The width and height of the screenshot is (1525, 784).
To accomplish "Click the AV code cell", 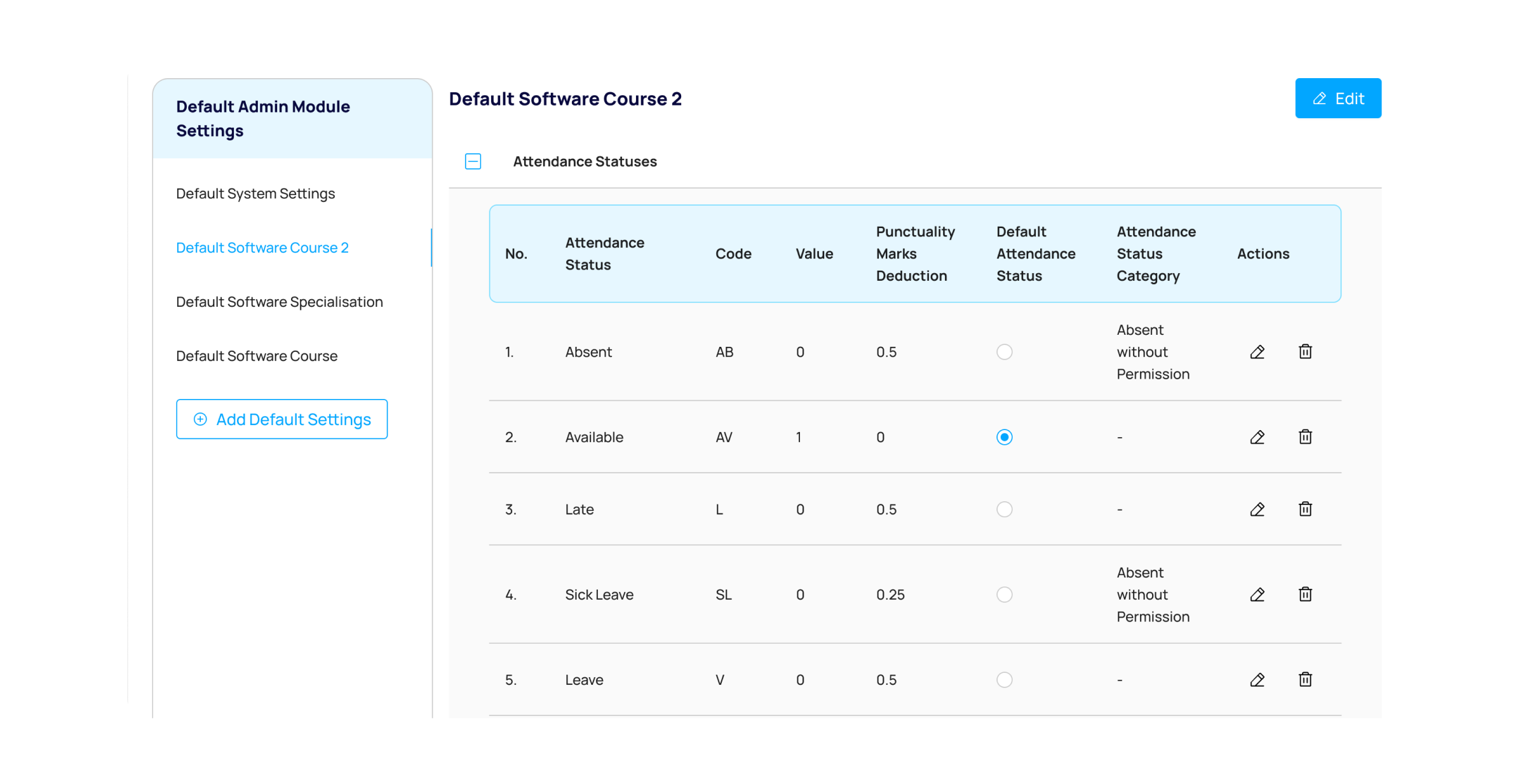I will click(724, 437).
